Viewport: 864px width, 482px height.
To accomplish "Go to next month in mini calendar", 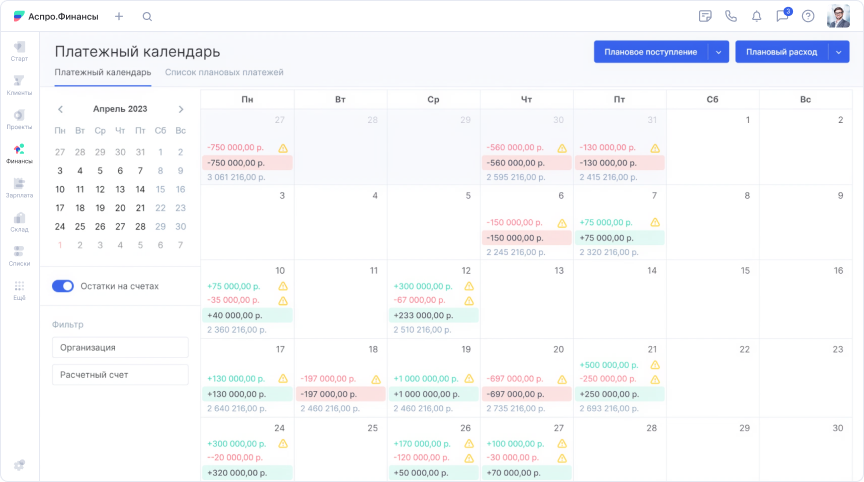I will 181,109.
